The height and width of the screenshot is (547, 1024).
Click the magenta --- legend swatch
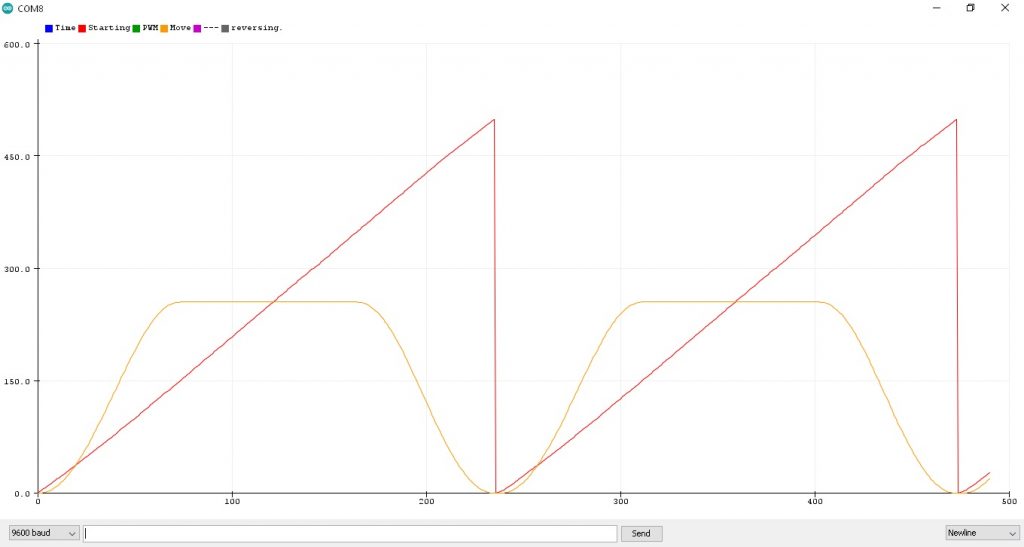(x=197, y=28)
